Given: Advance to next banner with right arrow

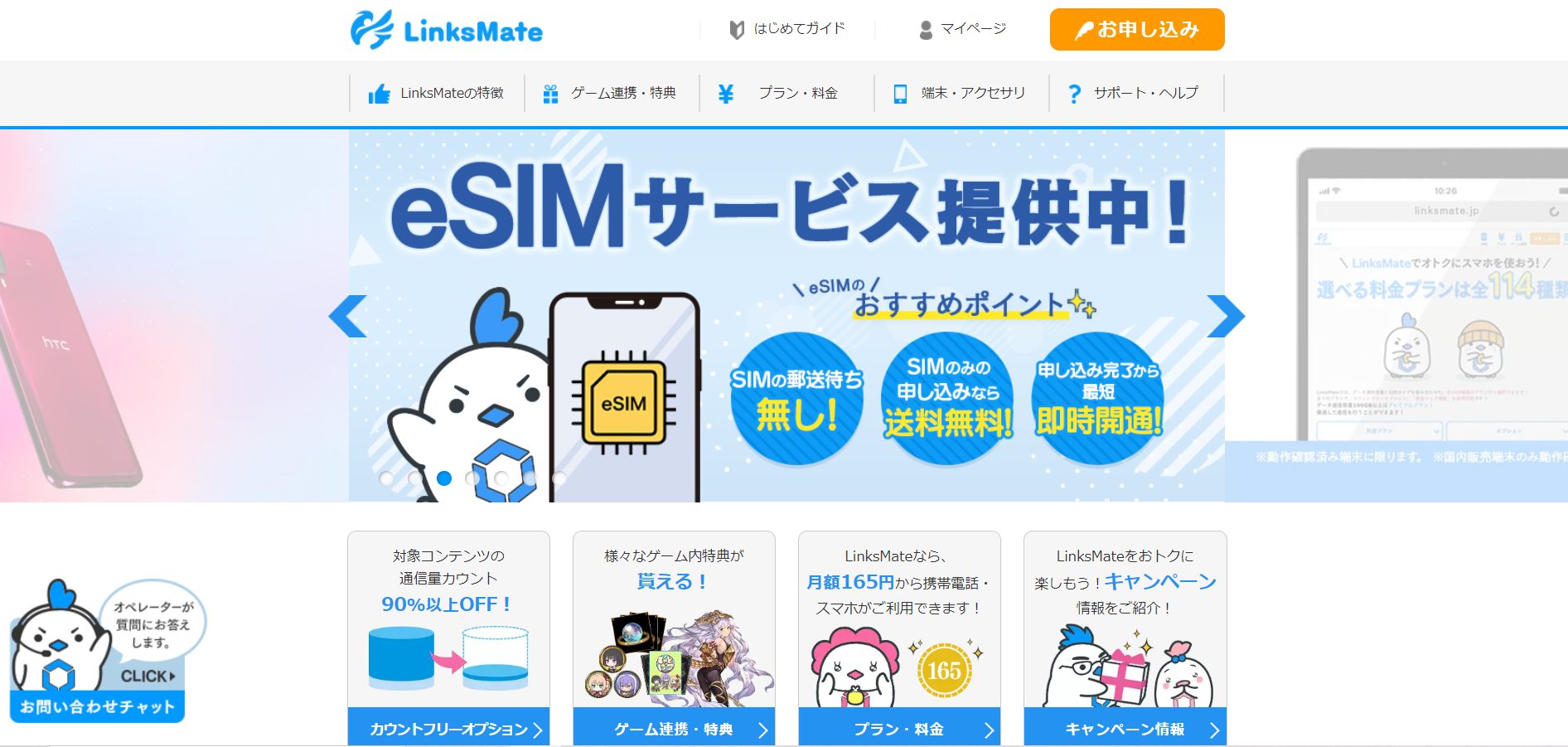Looking at the screenshot, I should coord(1226,316).
